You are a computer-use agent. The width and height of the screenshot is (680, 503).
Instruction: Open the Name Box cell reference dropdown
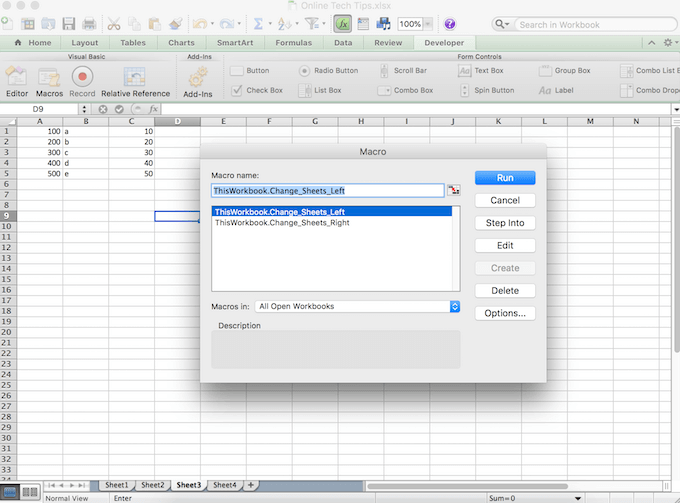(84, 108)
